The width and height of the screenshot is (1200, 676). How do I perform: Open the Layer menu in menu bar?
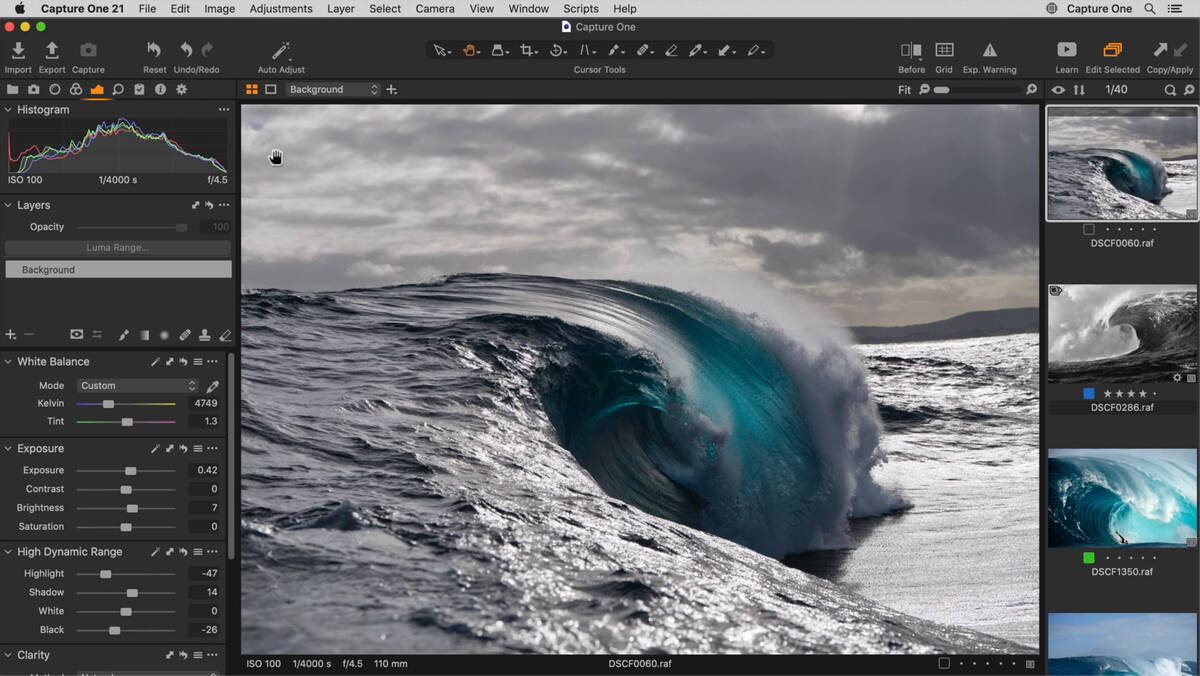340,9
